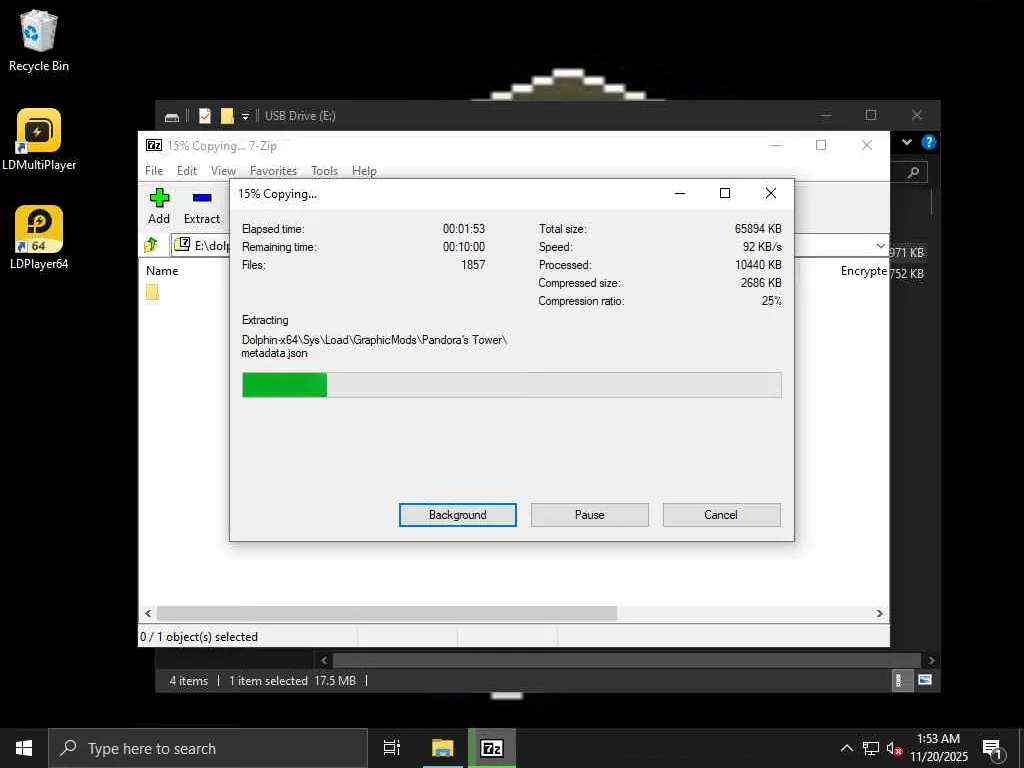This screenshot has width=1024, height=768.
Task: Click the Explorer help question-mark icon
Action: (x=928, y=142)
